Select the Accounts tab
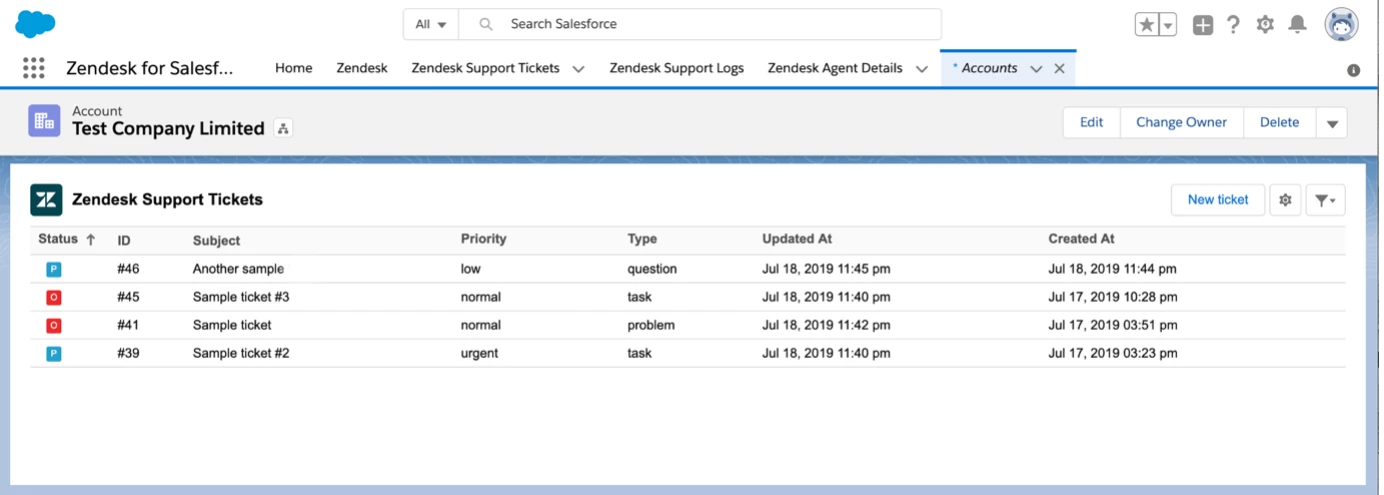The width and height of the screenshot is (1384, 495). 989,68
